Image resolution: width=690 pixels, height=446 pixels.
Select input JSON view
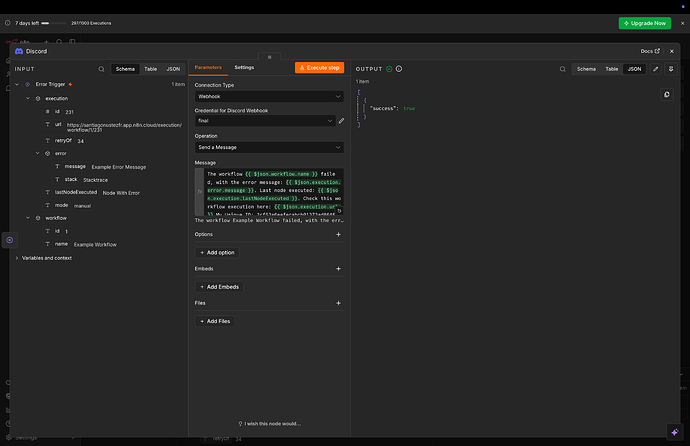(x=173, y=69)
